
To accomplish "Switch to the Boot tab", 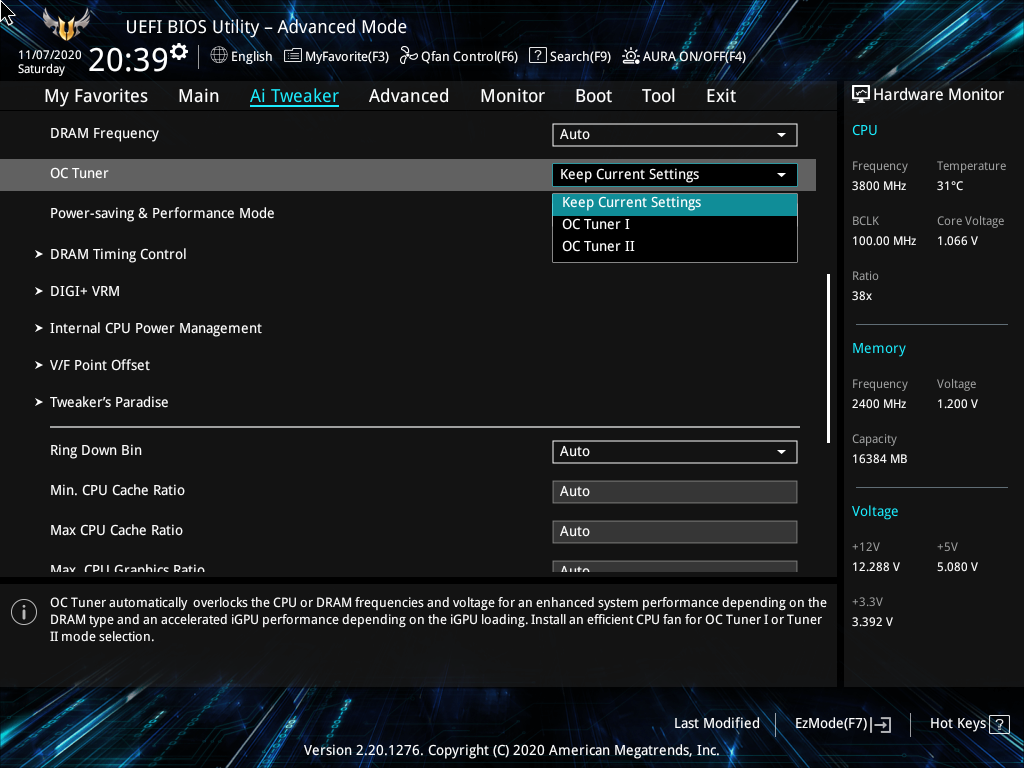I will coord(594,96).
